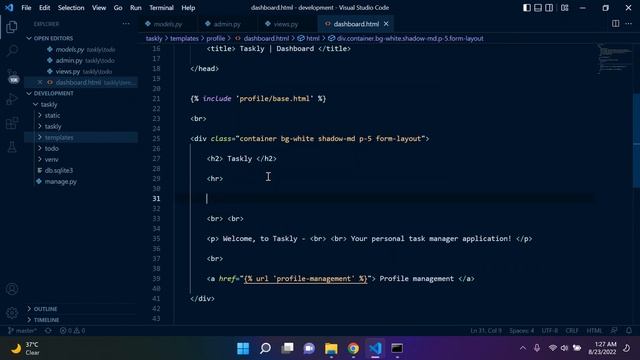Collapse the taskly root folder
640x360 pixels.
pyautogui.click(x=49, y=104)
